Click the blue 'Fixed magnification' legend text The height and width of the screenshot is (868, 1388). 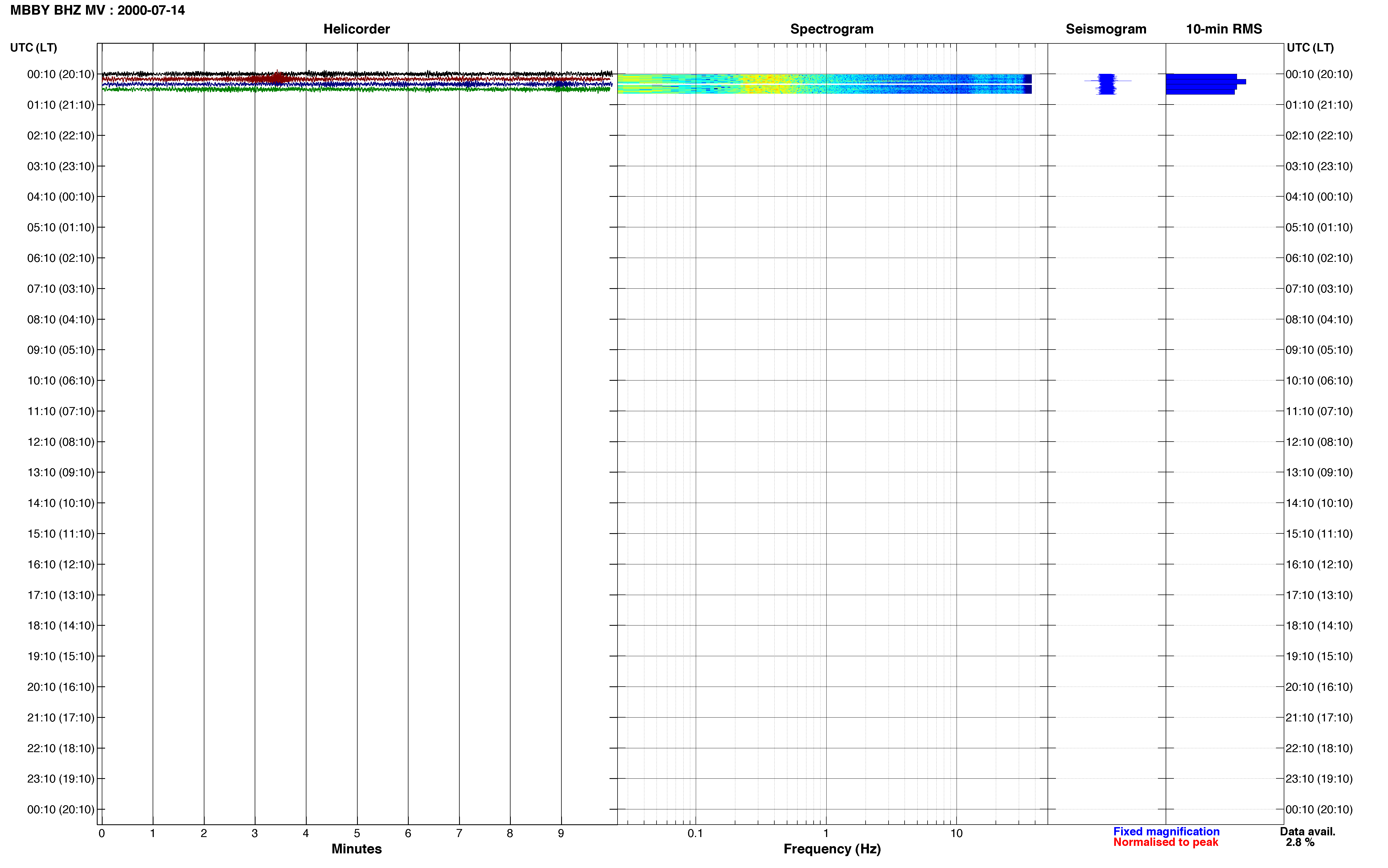pos(1166,831)
